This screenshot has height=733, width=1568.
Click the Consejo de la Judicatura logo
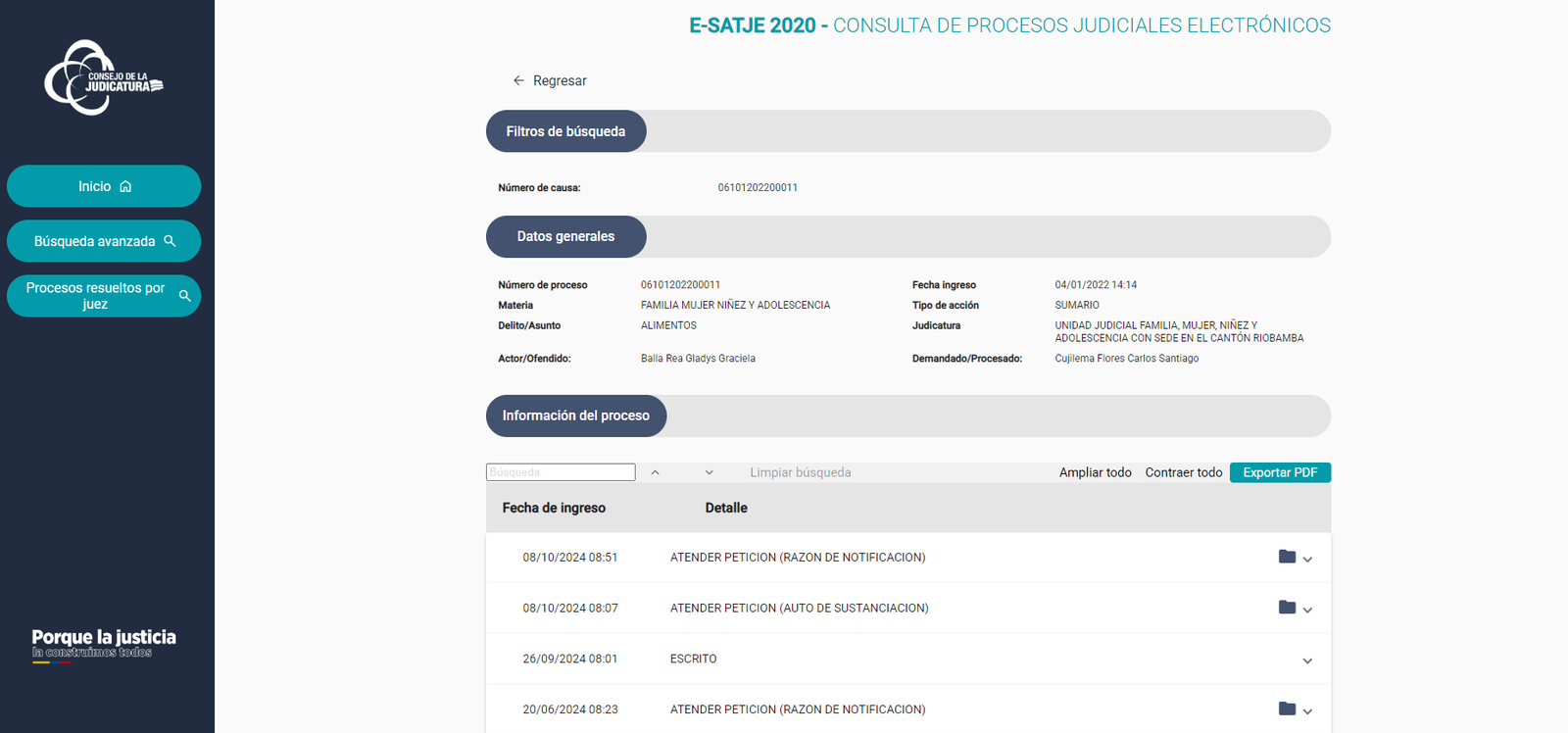[x=103, y=78]
